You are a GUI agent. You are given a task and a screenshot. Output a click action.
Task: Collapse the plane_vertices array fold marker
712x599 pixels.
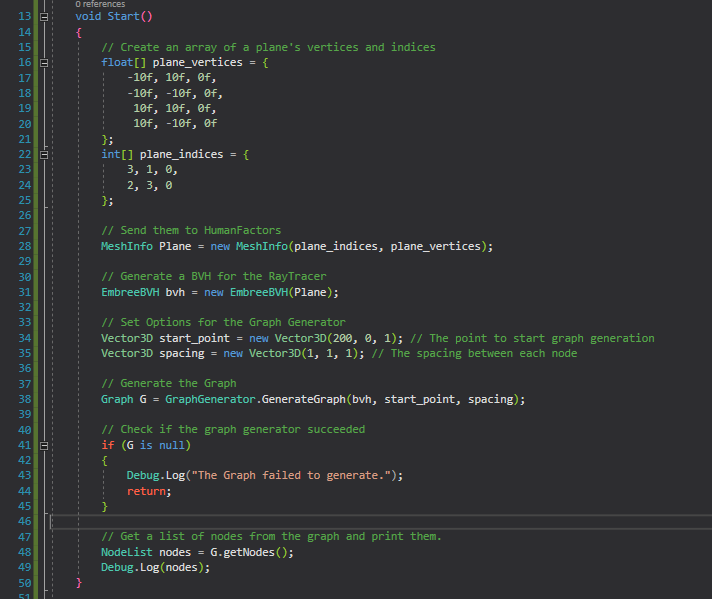(x=44, y=63)
